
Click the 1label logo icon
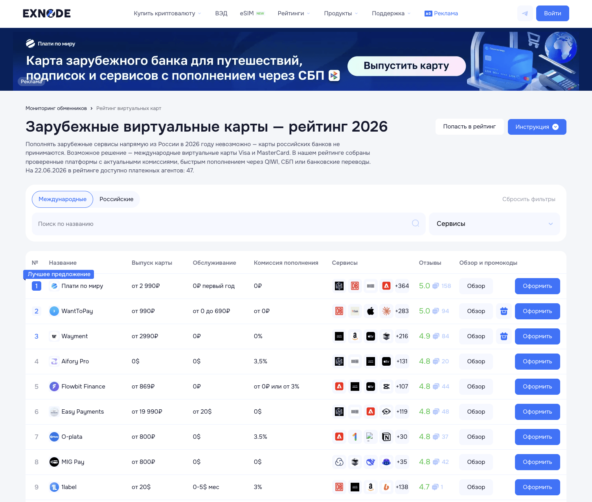point(54,487)
